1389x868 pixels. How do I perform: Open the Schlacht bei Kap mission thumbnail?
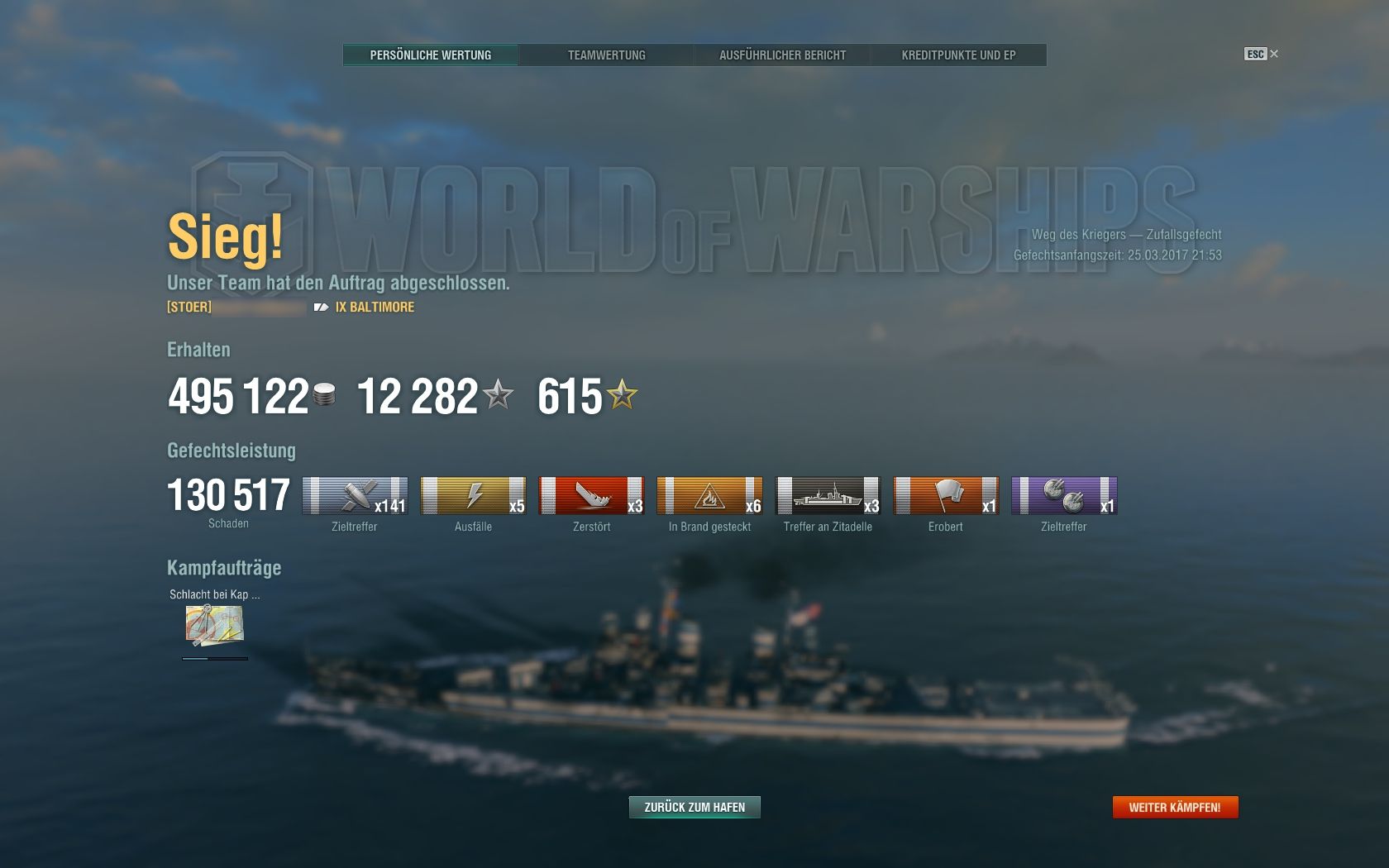coord(214,625)
